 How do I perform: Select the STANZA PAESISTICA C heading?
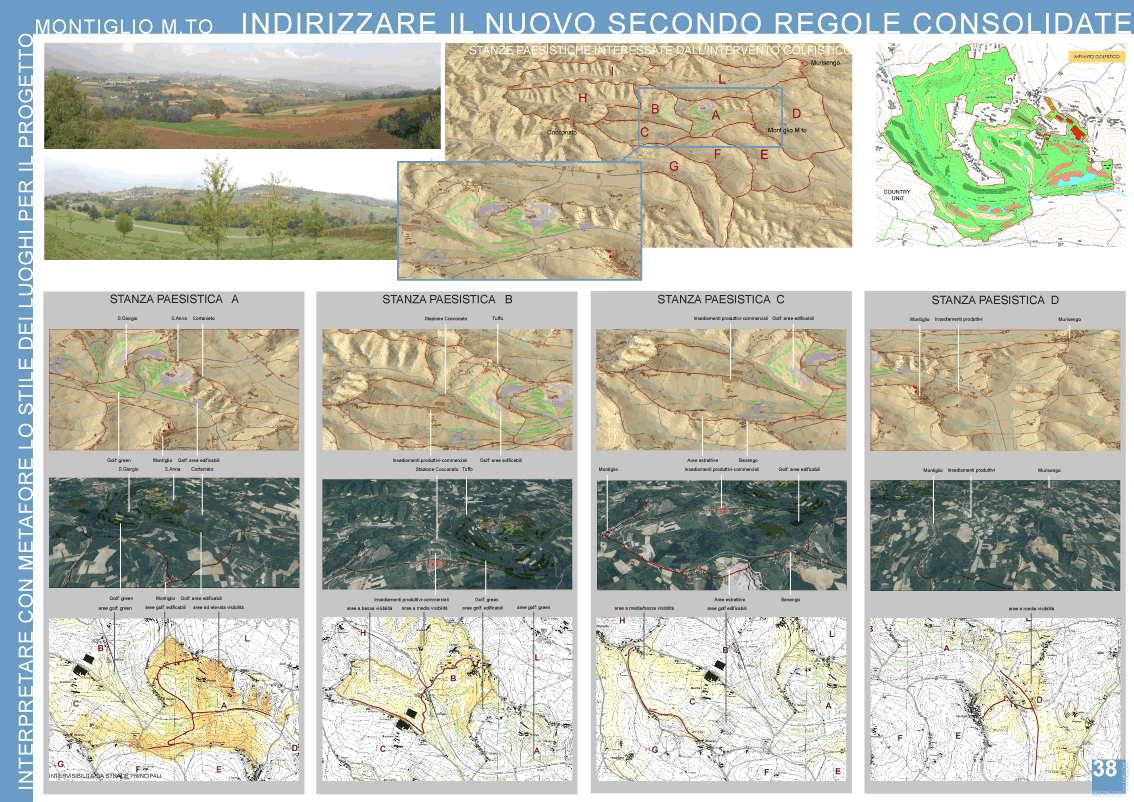pos(720,299)
